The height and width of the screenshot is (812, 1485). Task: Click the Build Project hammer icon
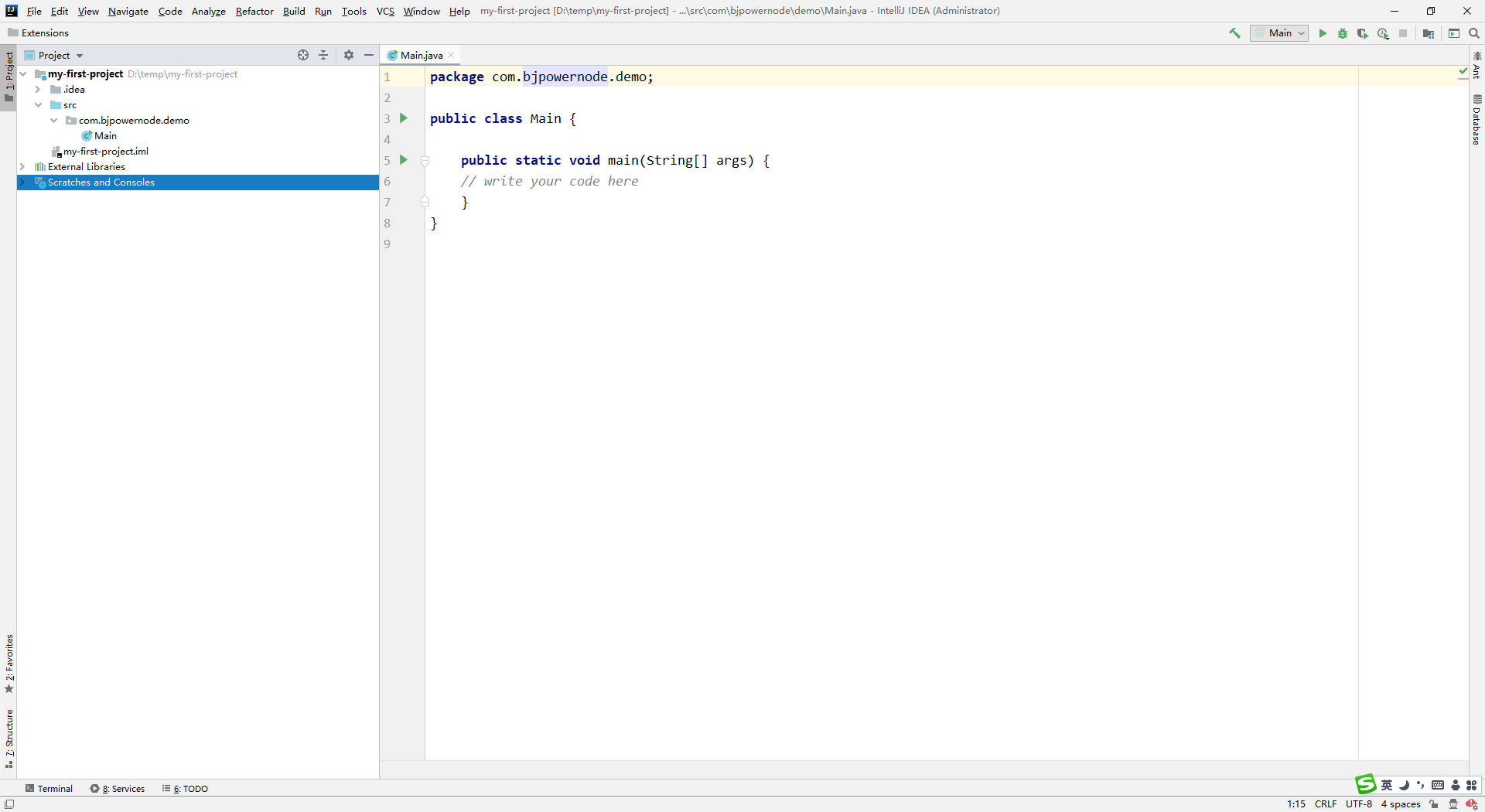point(1234,33)
